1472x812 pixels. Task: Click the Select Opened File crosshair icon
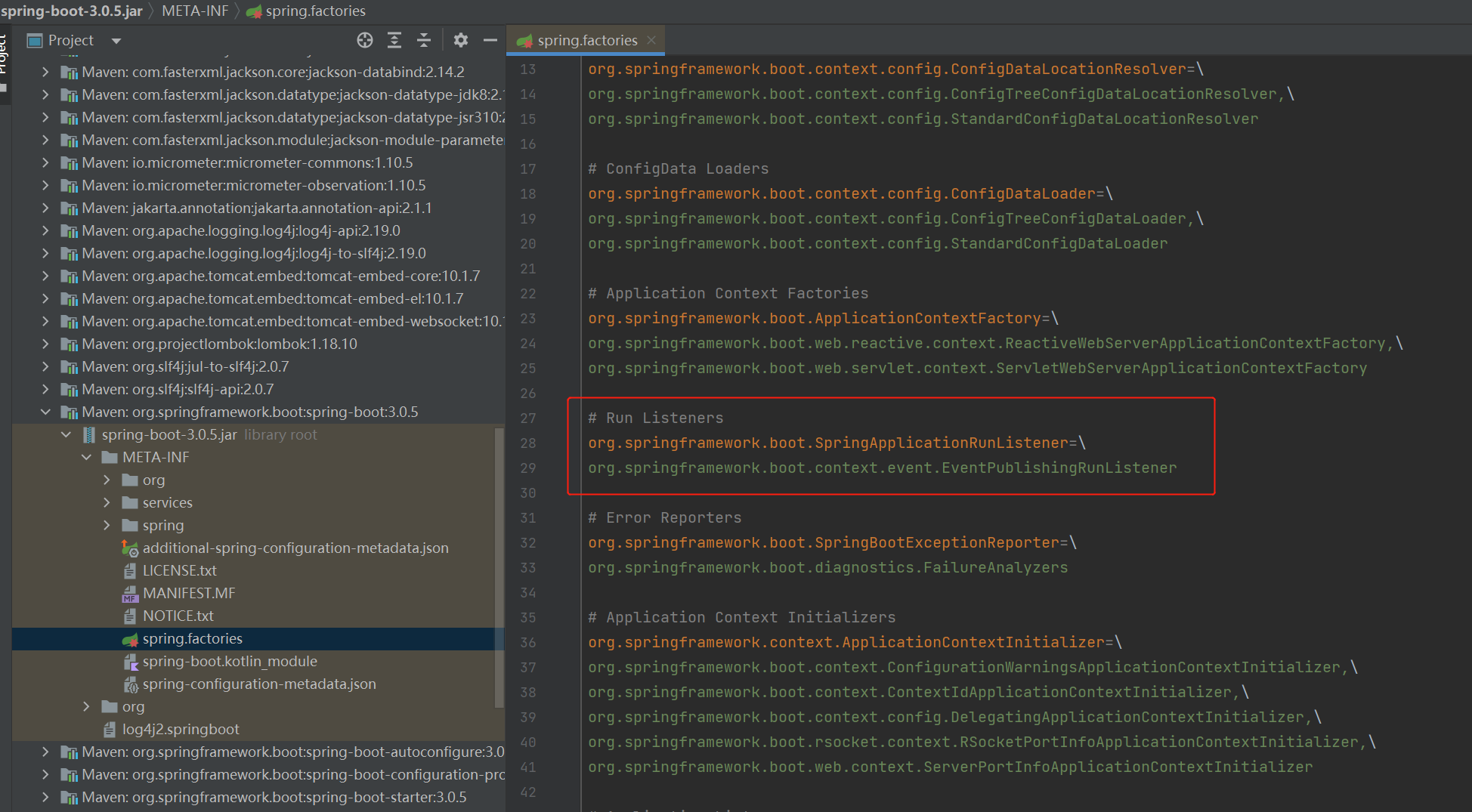click(x=365, y=40)
